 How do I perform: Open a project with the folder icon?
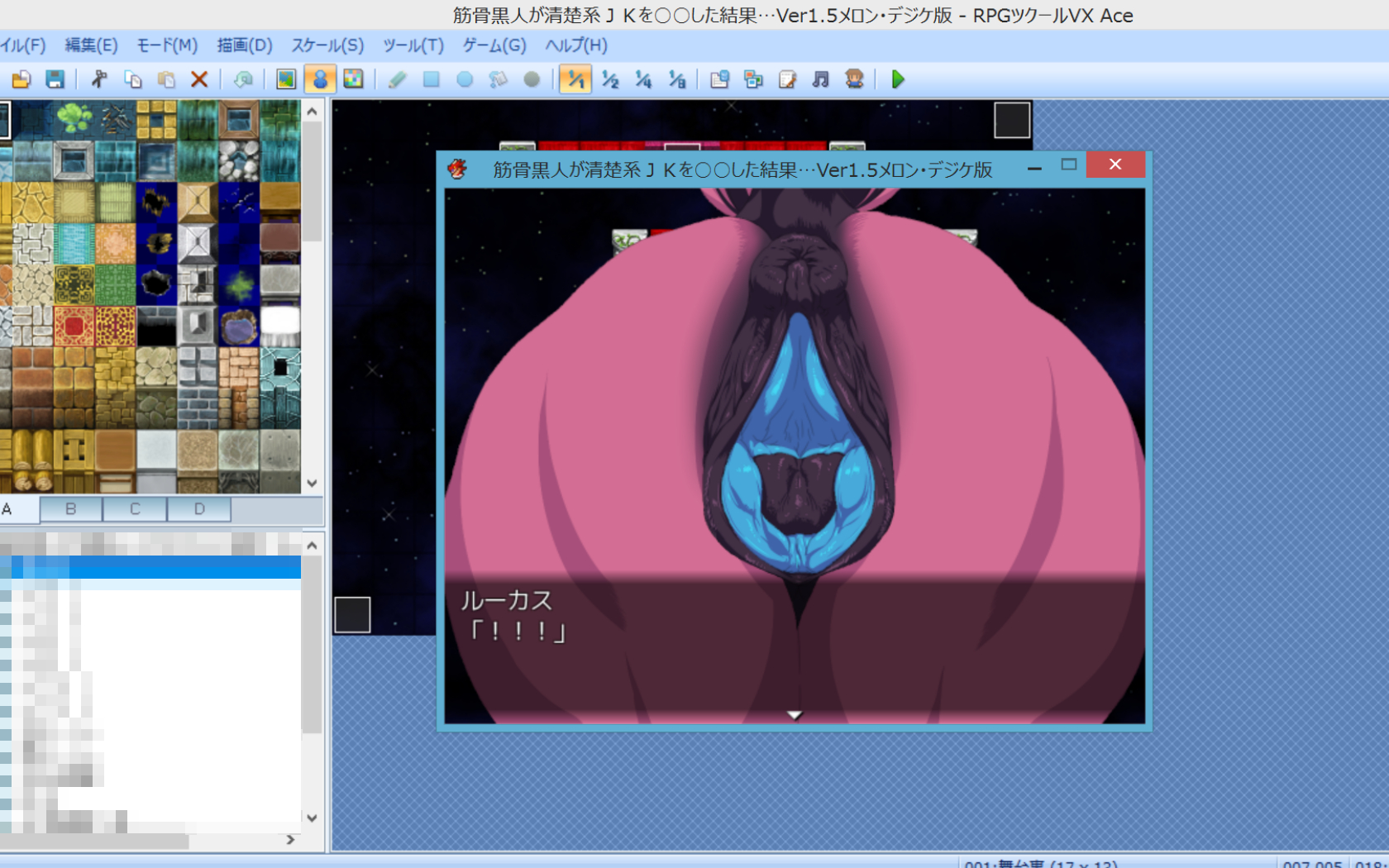click(x=21, y=79)
